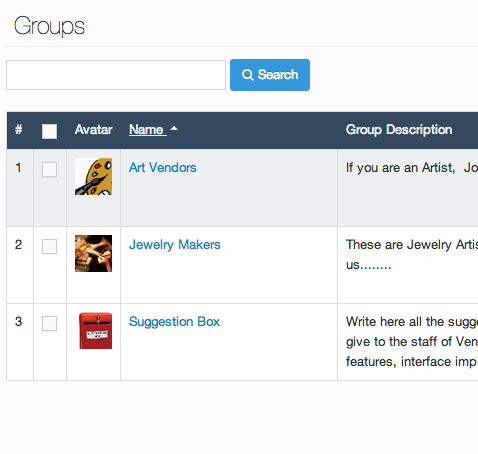Click the magnifier icon in Search button
This screenshot has height=454, width=478.
[248, 75]
